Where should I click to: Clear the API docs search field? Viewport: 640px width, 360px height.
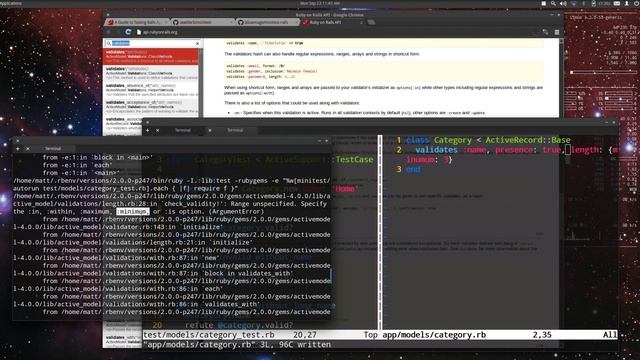pos(198,43)
